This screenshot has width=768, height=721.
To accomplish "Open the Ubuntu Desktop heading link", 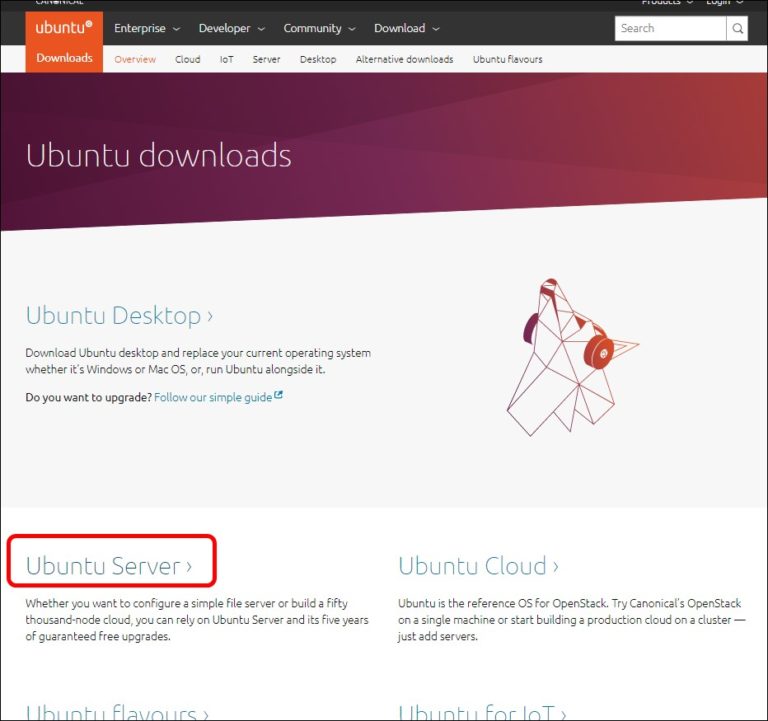I will pyautogui.click(x=119, y=316).
